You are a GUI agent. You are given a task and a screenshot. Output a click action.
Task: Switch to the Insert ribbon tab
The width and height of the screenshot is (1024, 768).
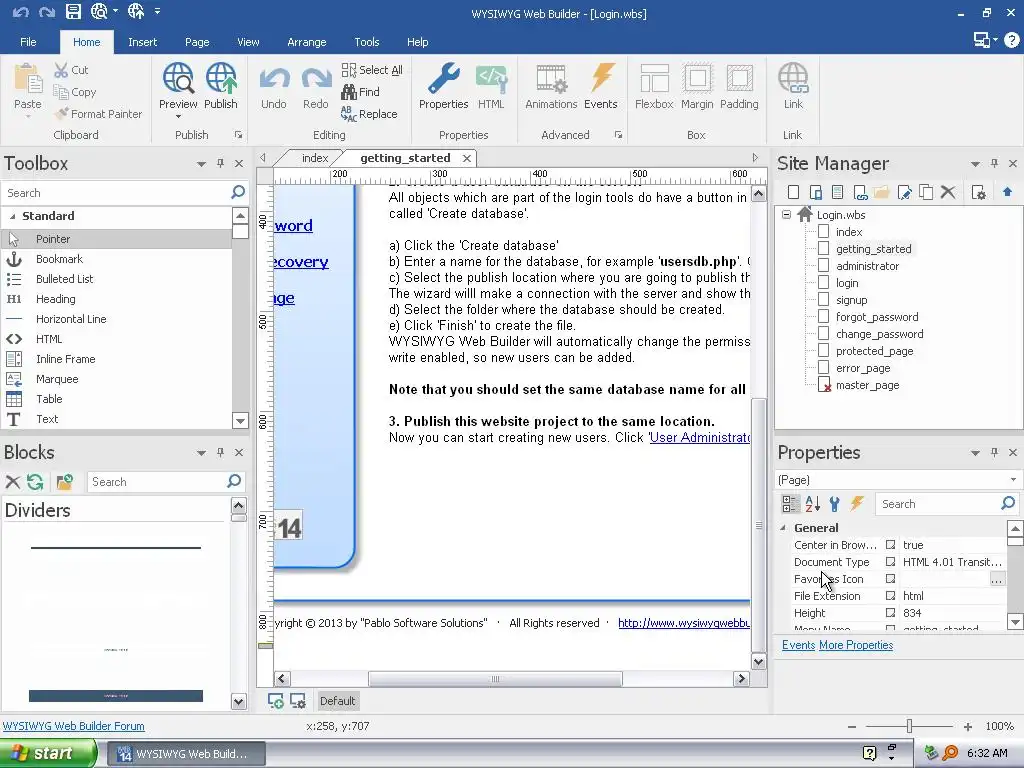142,42
